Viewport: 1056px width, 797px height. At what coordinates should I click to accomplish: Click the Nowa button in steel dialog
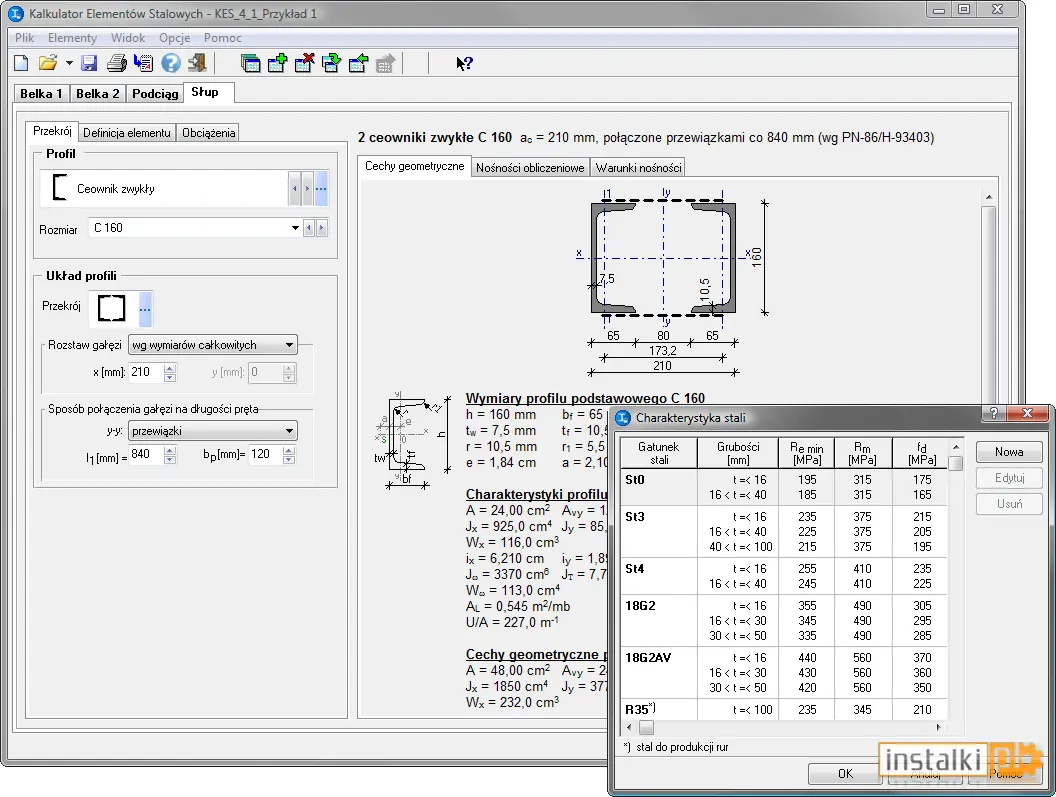[x=1009, y=452]
